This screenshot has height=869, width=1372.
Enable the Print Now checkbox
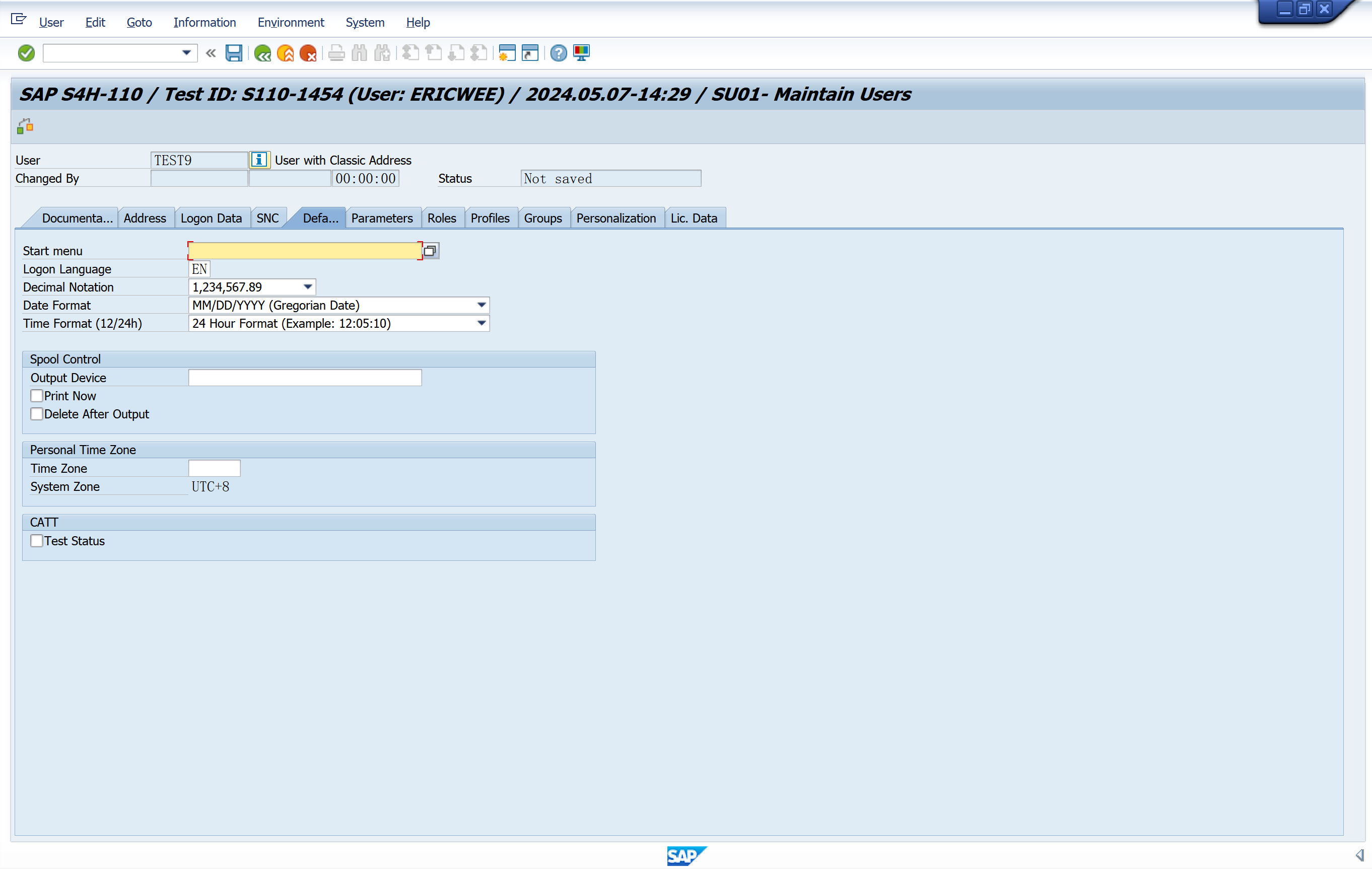[37, 396]
